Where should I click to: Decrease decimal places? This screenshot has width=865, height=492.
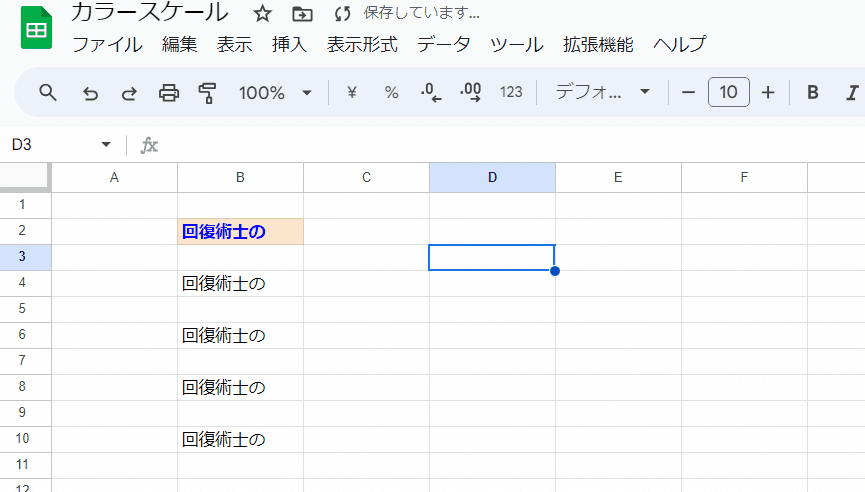(431, 92)
